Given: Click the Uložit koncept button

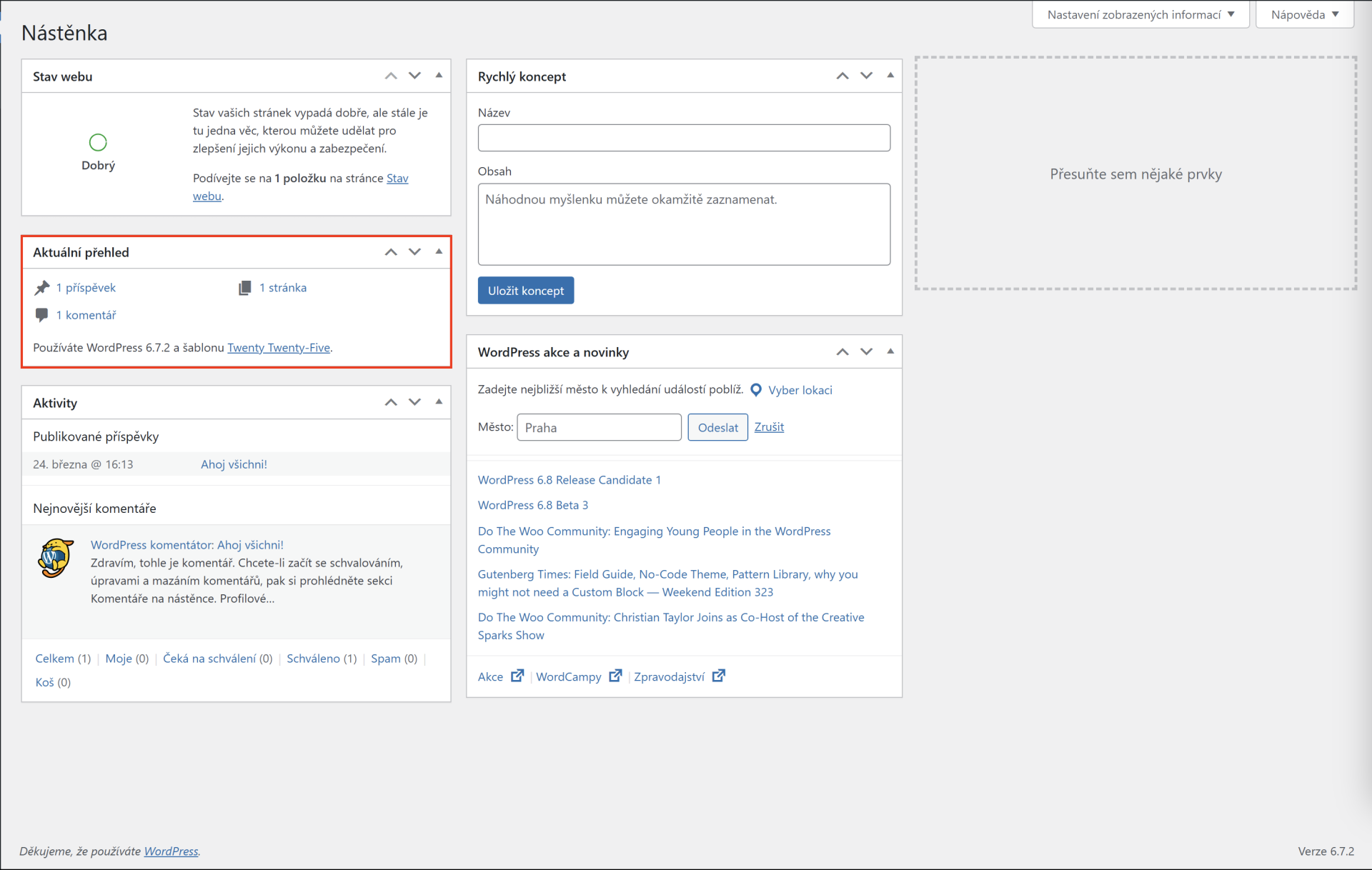Looking at the screenshot, I should point(525,290).
